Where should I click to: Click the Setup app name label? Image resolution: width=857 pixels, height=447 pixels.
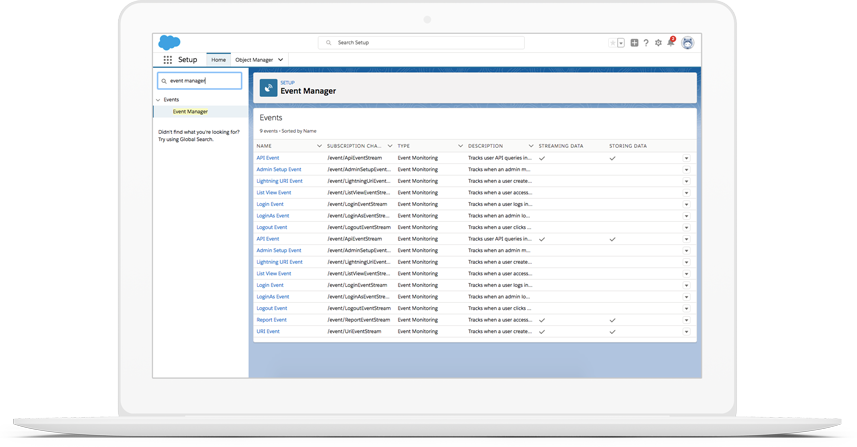pyautogui.click(x=187, y=60)
